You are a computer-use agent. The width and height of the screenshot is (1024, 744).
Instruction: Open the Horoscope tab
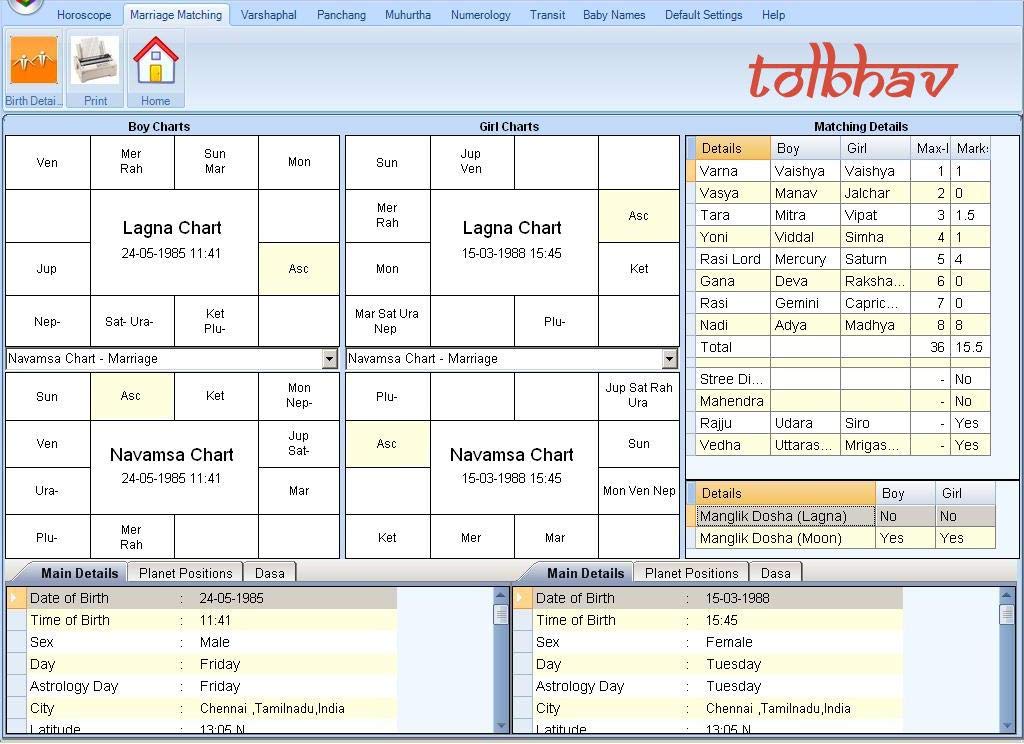pos(84,15)
